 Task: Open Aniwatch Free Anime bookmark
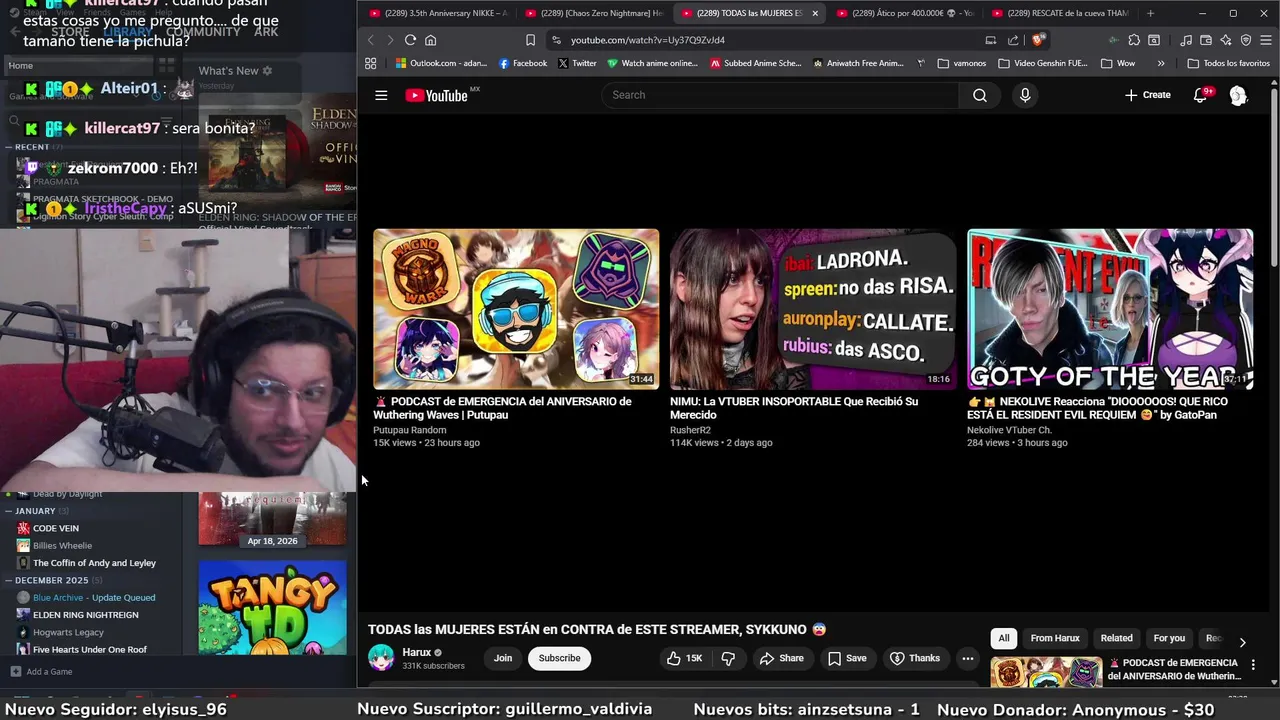pos(858,63)
